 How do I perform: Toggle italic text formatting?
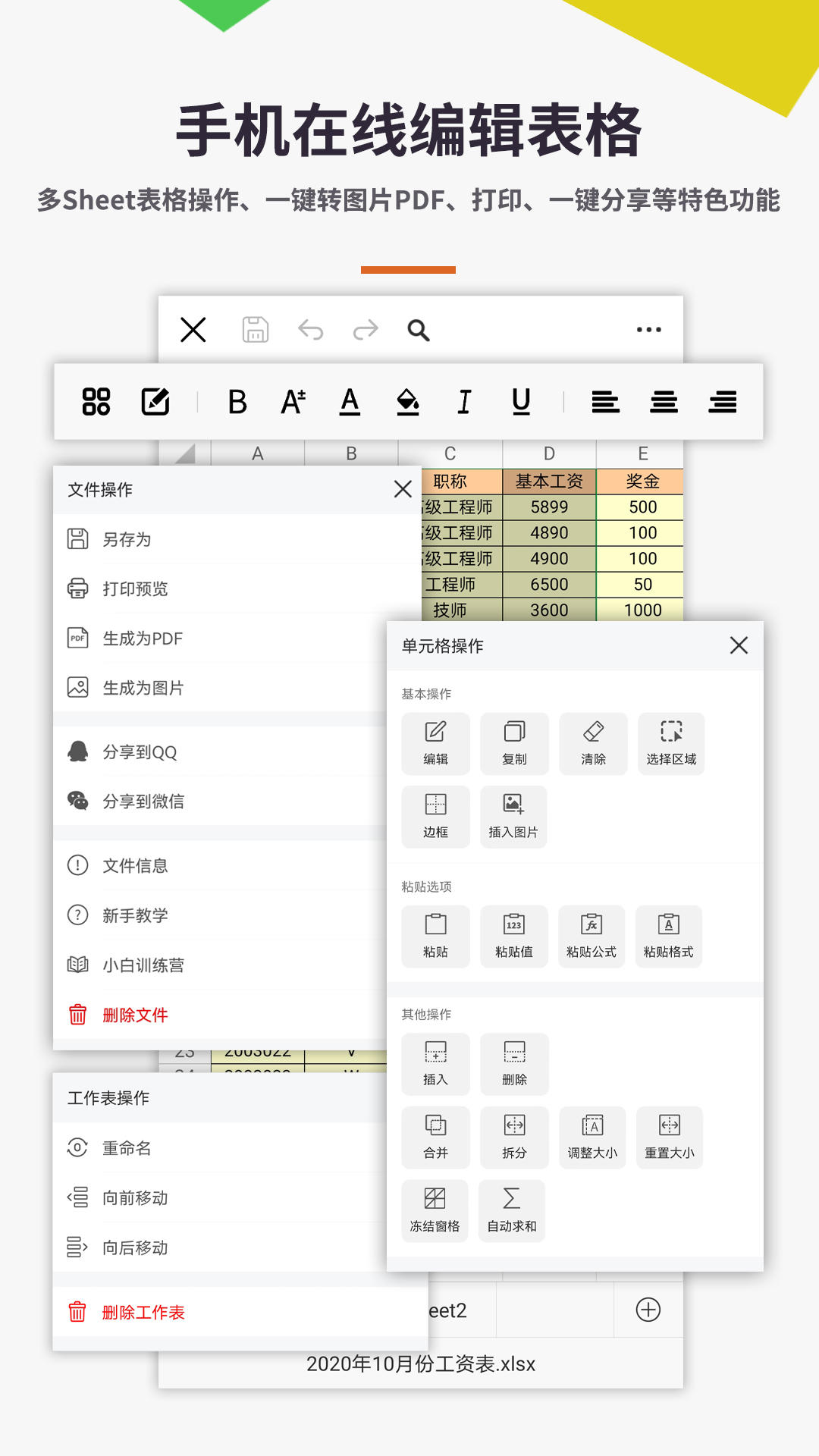click(464, 401)
